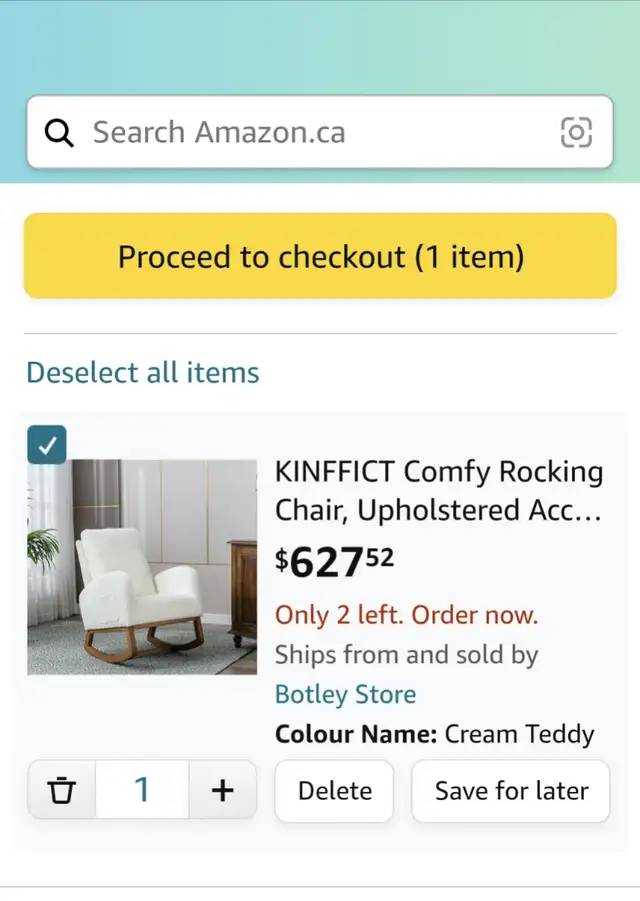Select the quantity value 1
Screen dimensions: 640x901
point(142,790)
